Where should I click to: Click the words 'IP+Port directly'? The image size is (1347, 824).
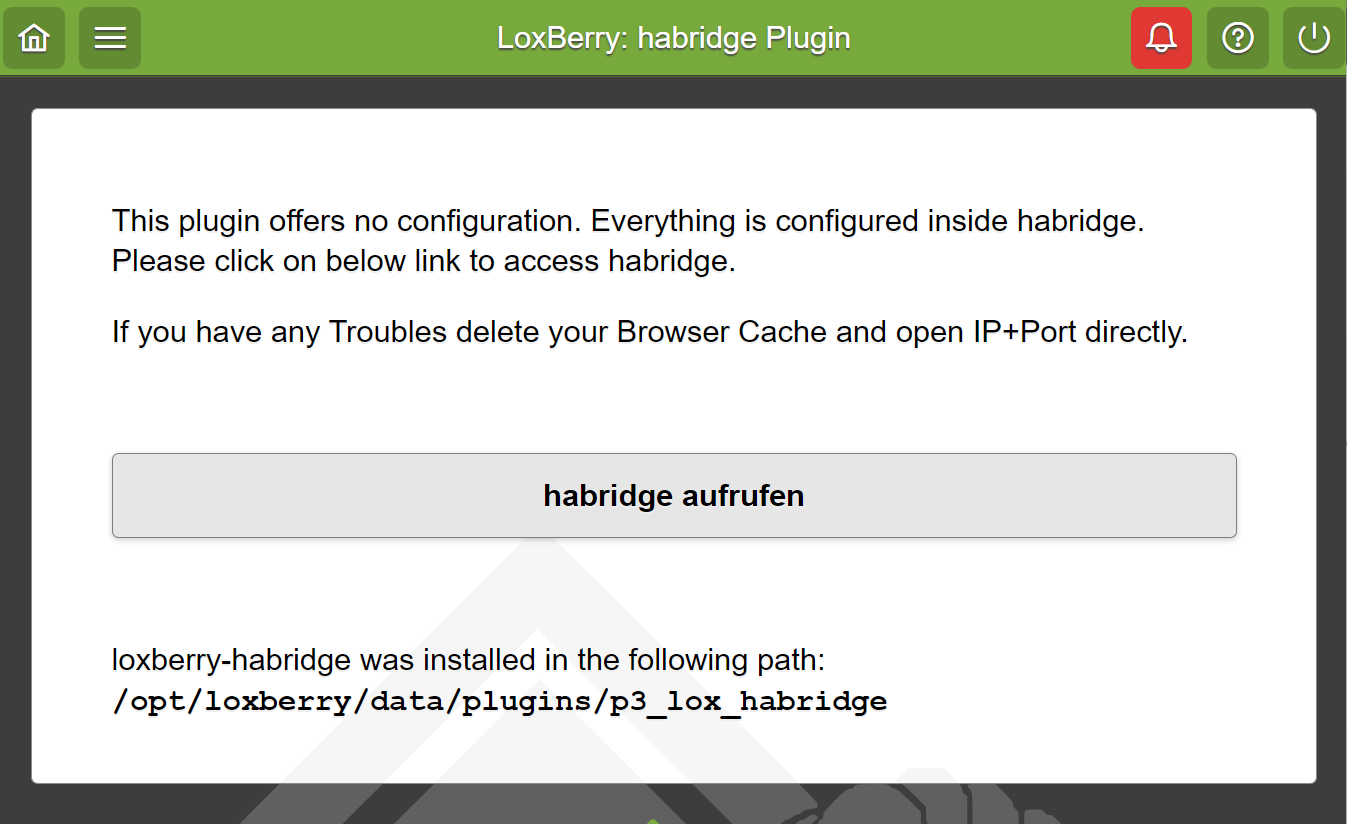(1080, 331)
